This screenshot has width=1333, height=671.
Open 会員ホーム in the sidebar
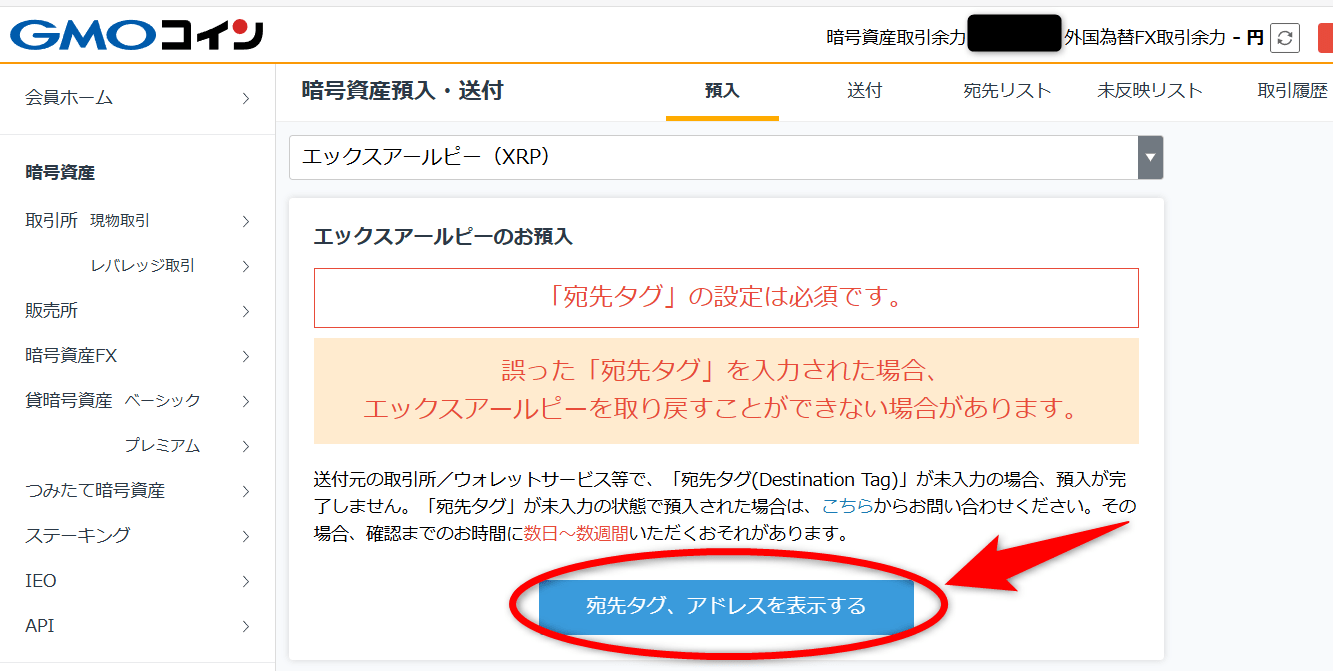point(69,98)
